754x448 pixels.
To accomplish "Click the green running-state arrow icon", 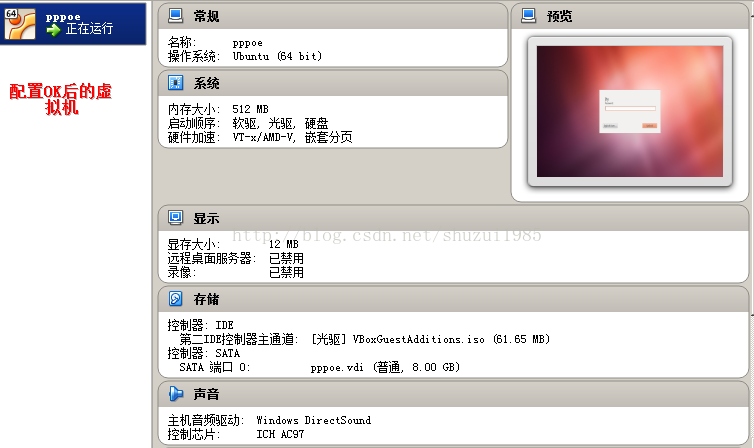I will coord(53,30).
